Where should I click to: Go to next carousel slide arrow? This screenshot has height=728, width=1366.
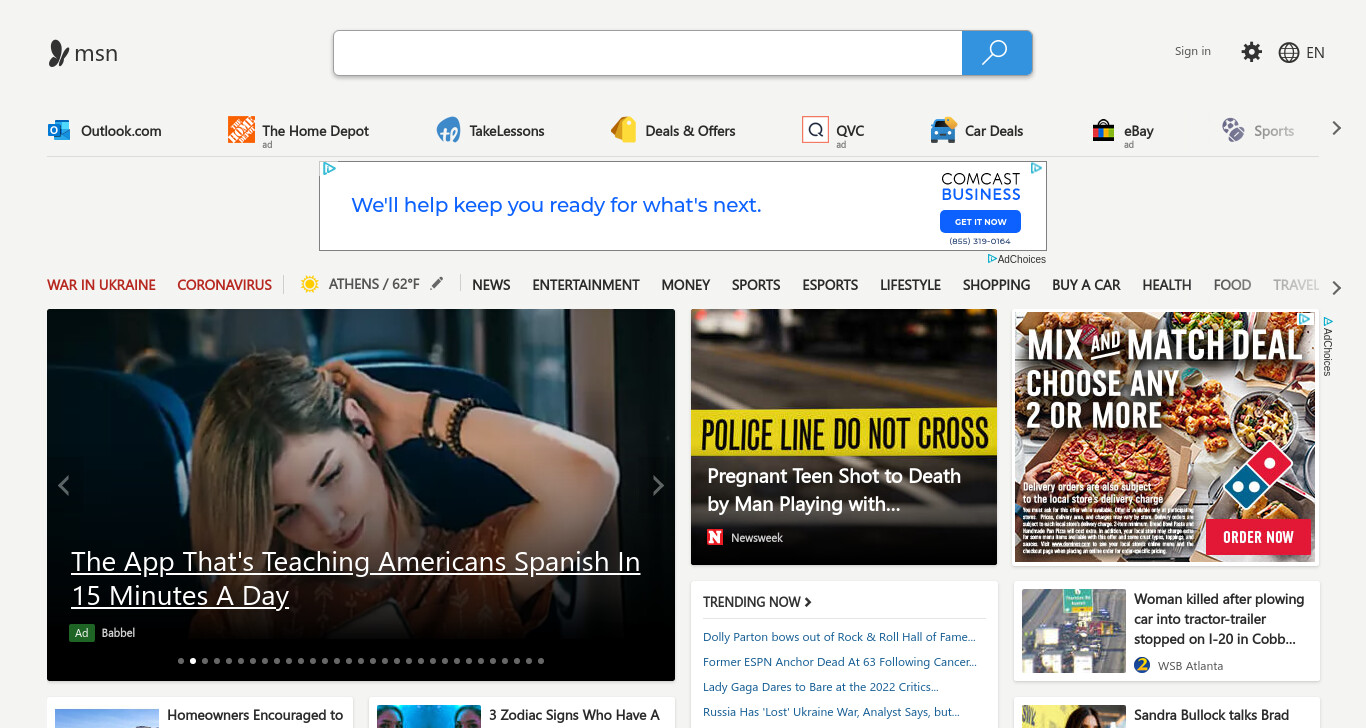click(x=658, y=486)
